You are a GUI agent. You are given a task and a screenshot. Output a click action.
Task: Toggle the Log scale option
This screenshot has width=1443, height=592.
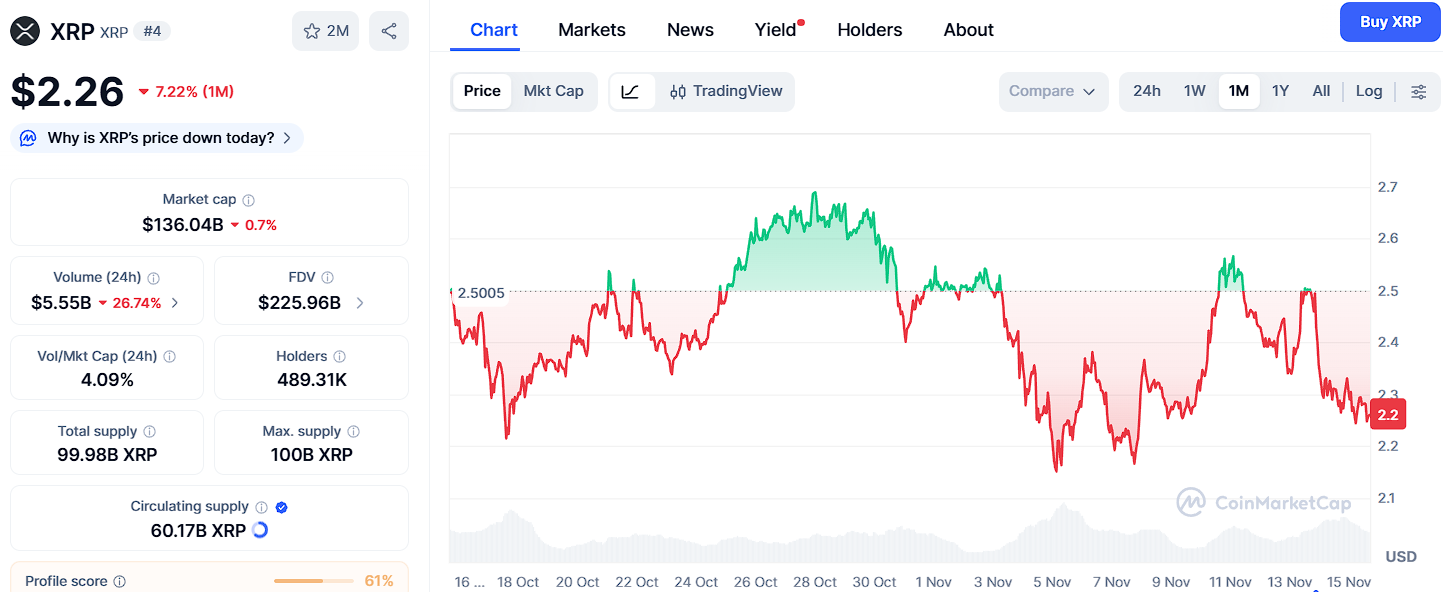pos(1368,91)
